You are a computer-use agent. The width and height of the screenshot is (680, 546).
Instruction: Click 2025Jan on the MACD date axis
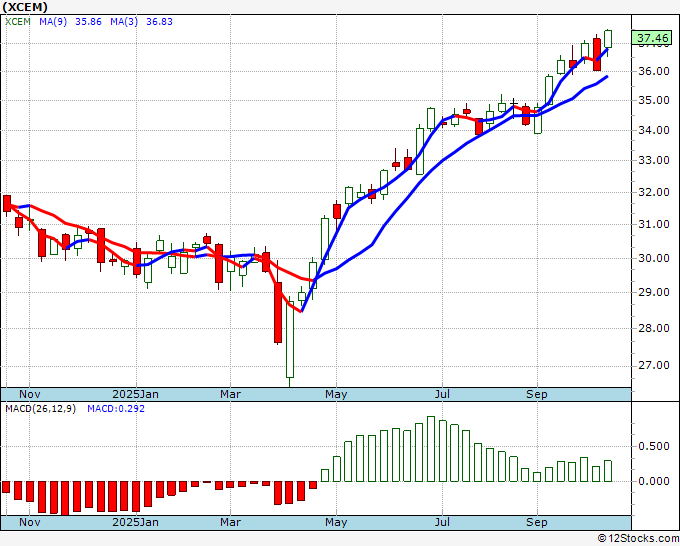pyautogui.click(x=135, y=522)
